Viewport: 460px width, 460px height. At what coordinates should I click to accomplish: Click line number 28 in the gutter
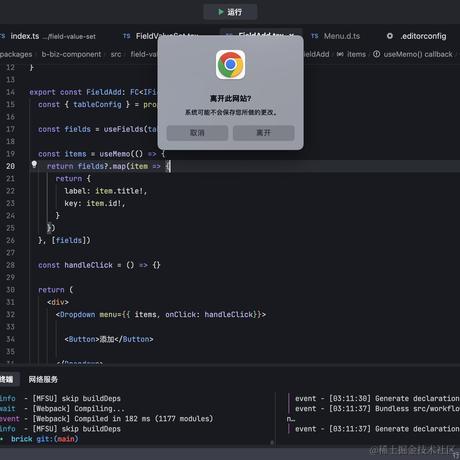coord(10,265)
